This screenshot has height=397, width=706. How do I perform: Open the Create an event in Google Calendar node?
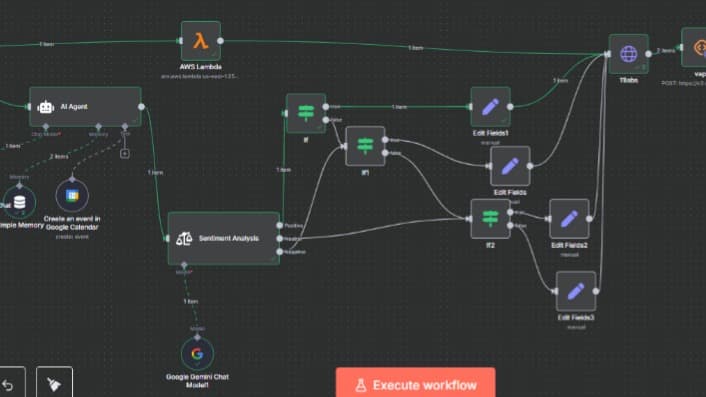click(x=72, y=196)
